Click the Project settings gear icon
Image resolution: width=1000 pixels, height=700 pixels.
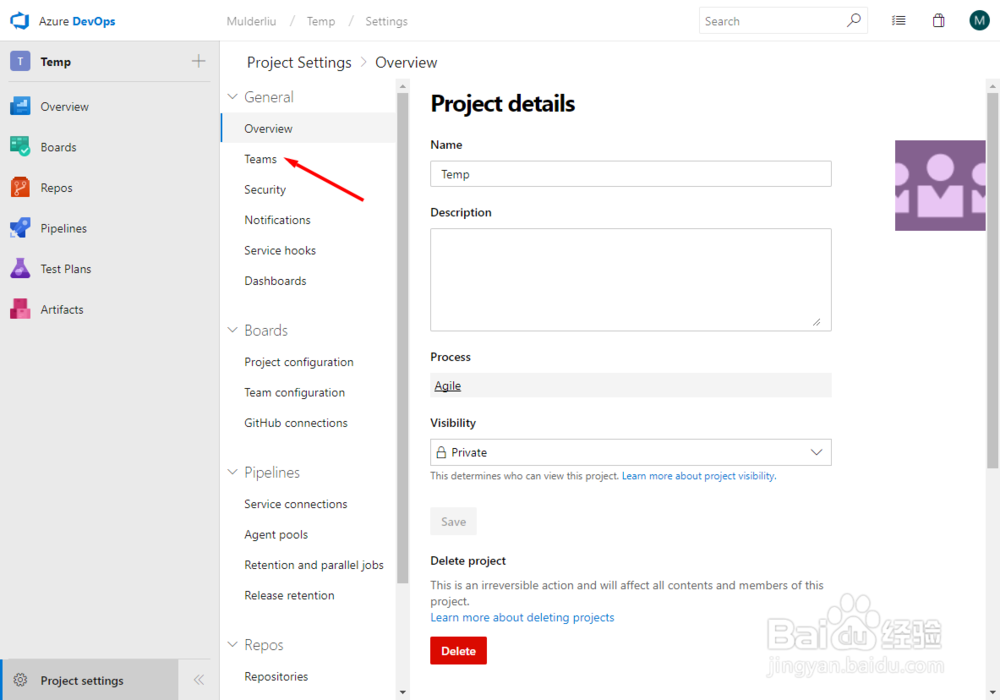click(x=20, y=679)
